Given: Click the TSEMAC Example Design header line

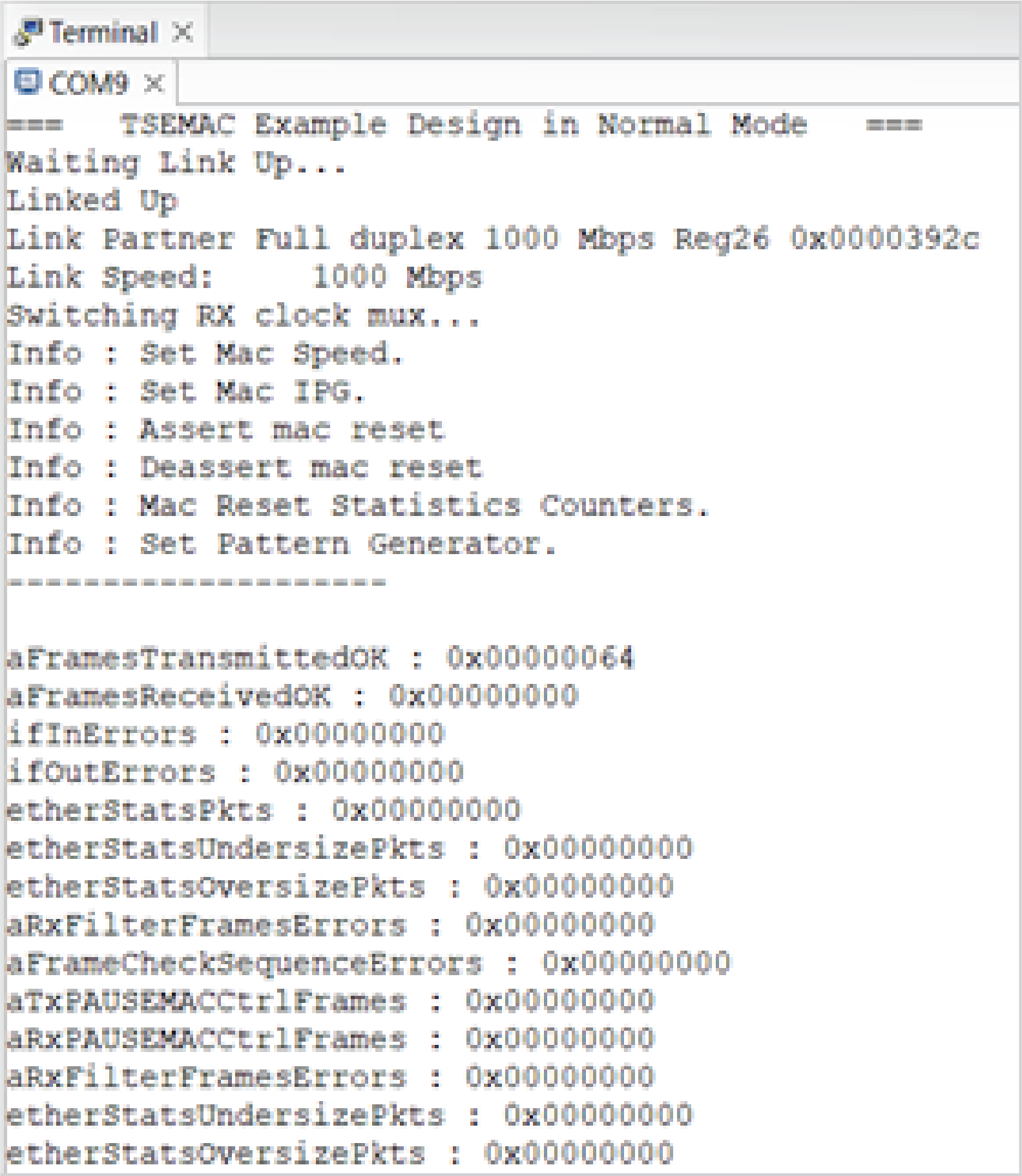Looking at the screenshot, I should click(463, 125).
